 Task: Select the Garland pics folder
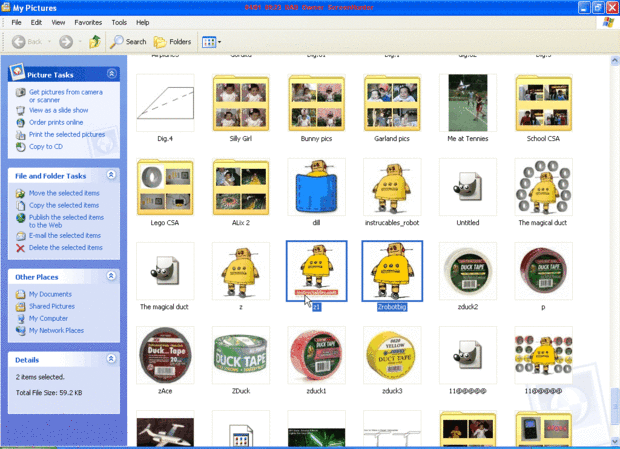point(392,103)
